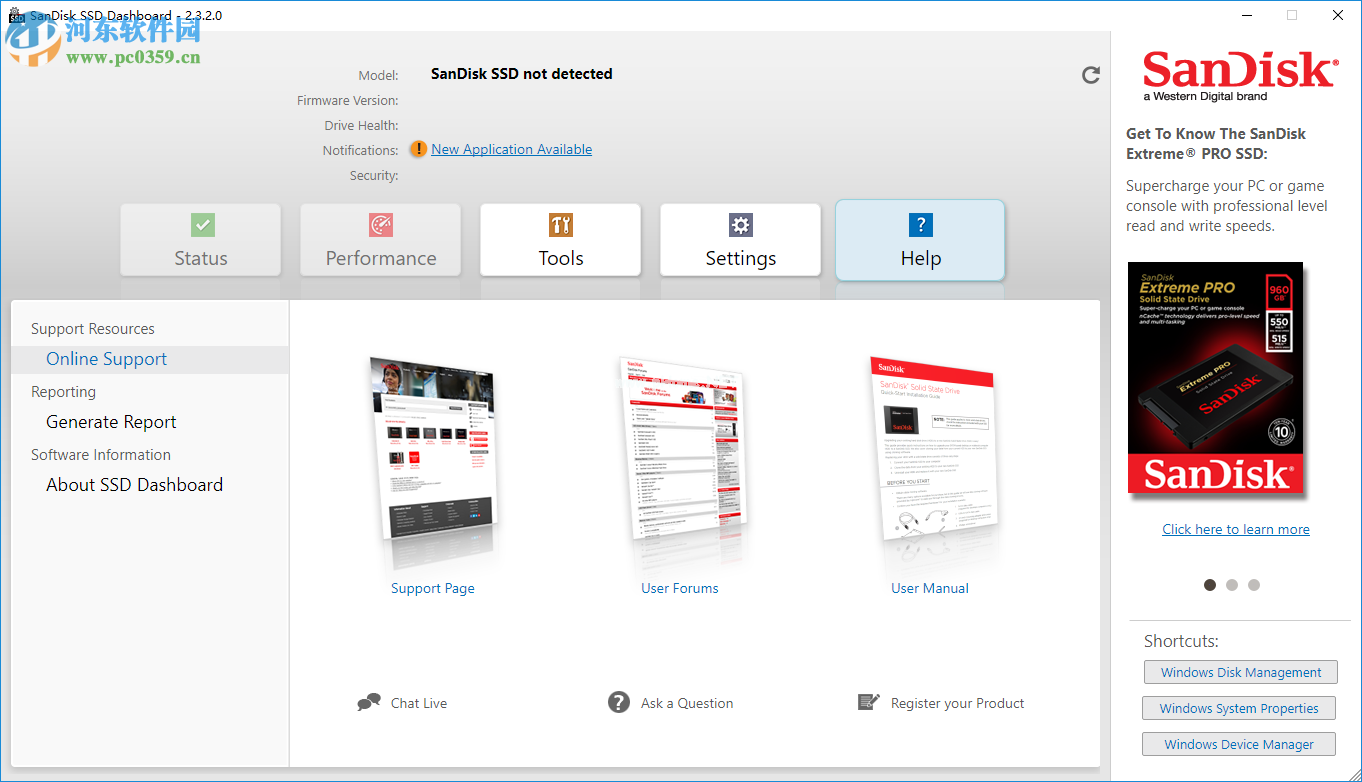Screen dimensions: 1362x782
Task: Click the 'Reporting' section heading
Action: coord(64,392)
